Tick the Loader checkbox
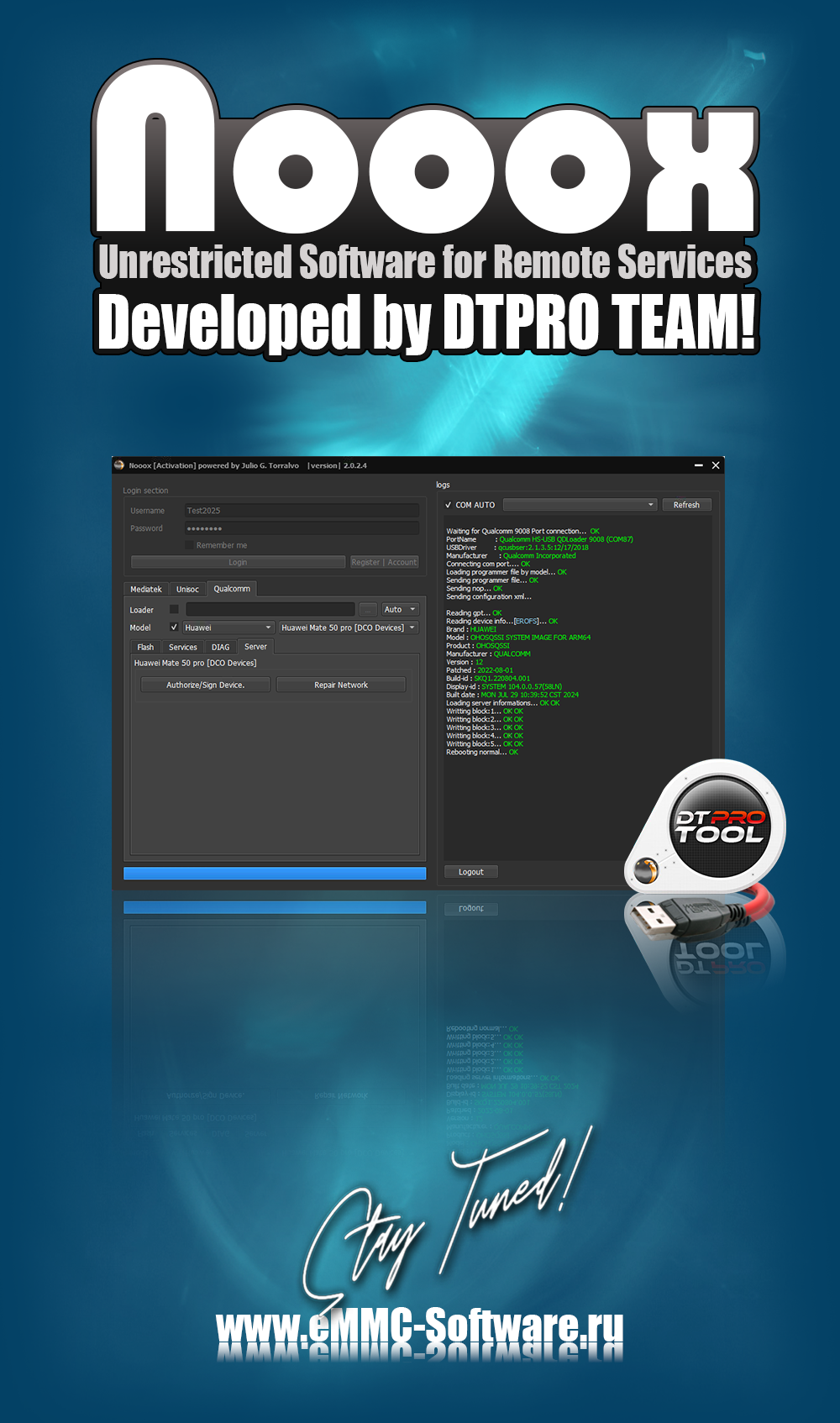The width and height of the screenshot is (840, 1423). pyautogui.click(x=174, y=609)
